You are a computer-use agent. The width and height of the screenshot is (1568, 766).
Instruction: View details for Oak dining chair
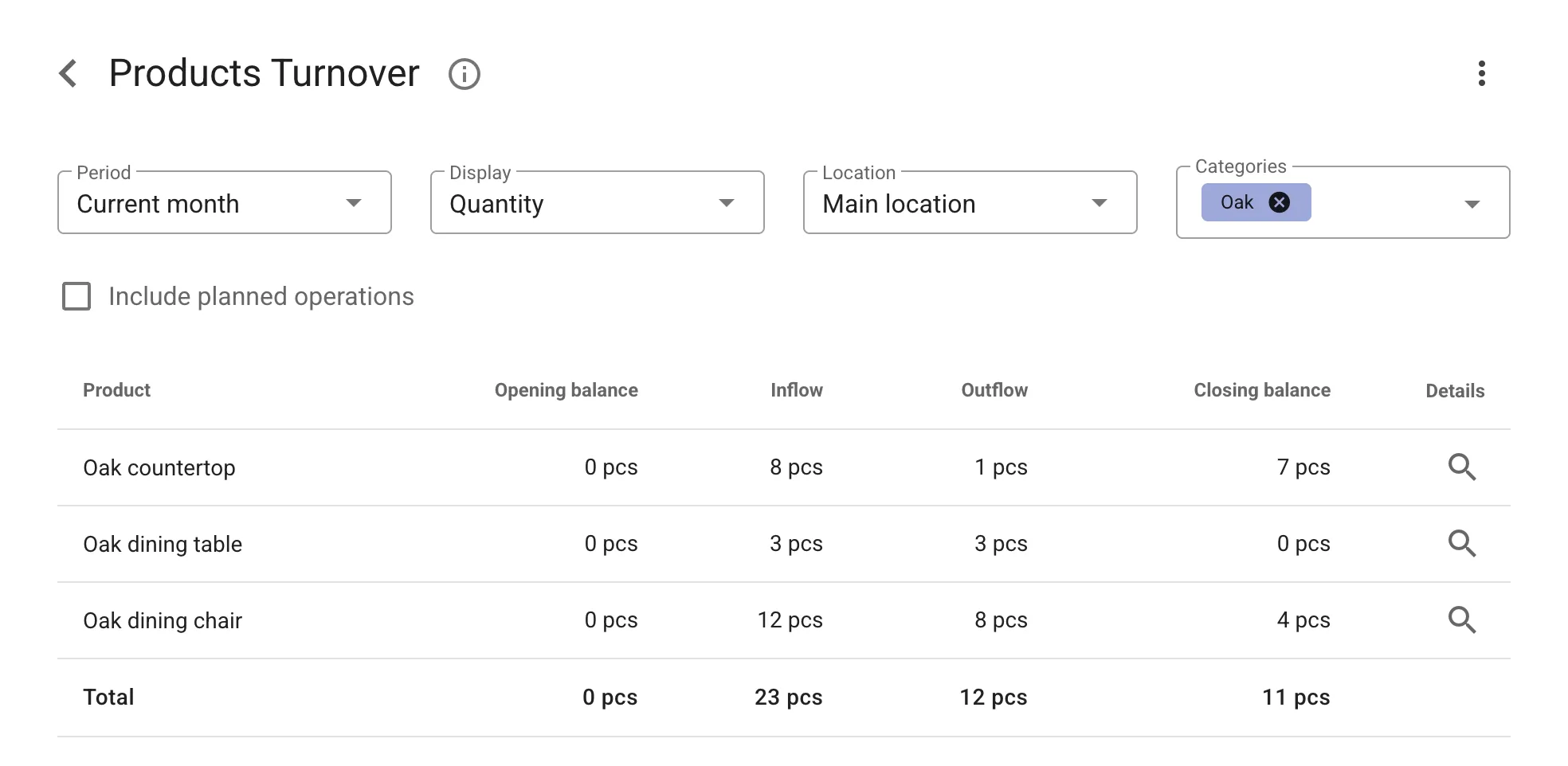click(x=1461, y=620)
